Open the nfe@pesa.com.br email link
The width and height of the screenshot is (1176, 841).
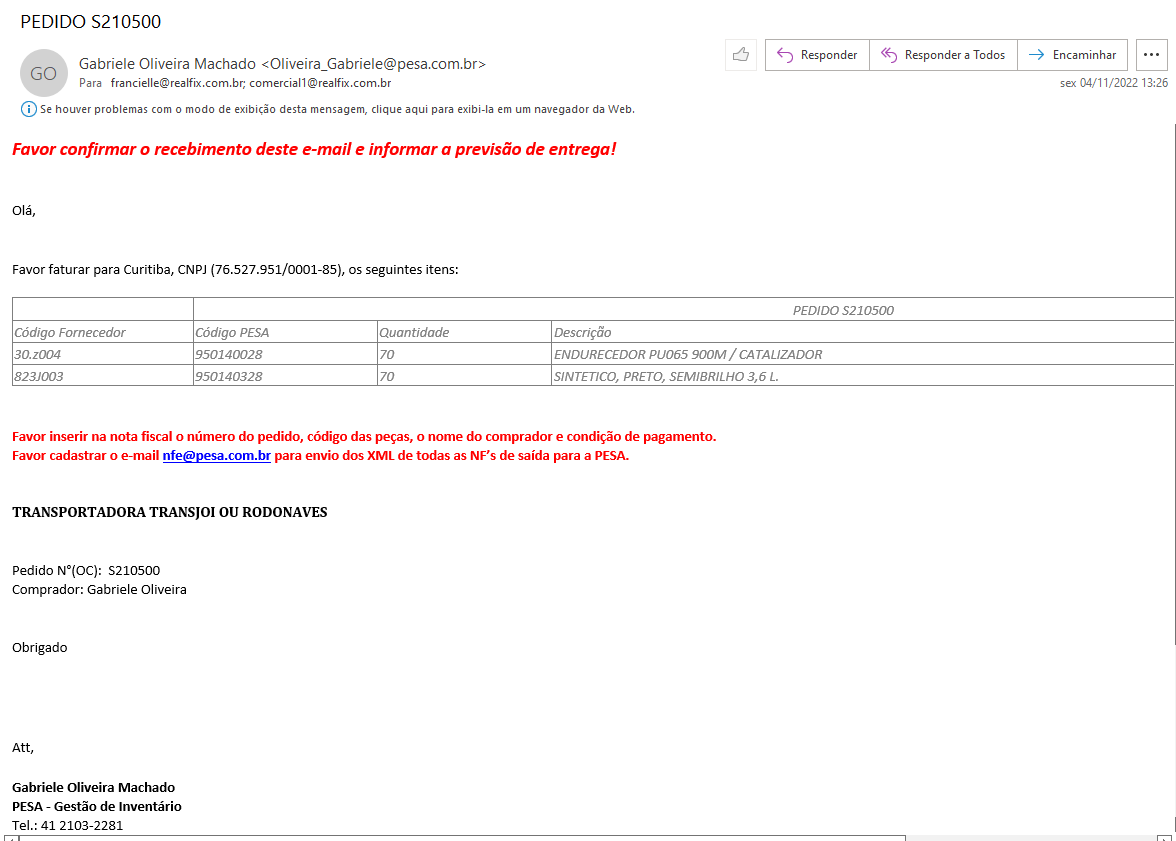point(216,456)
